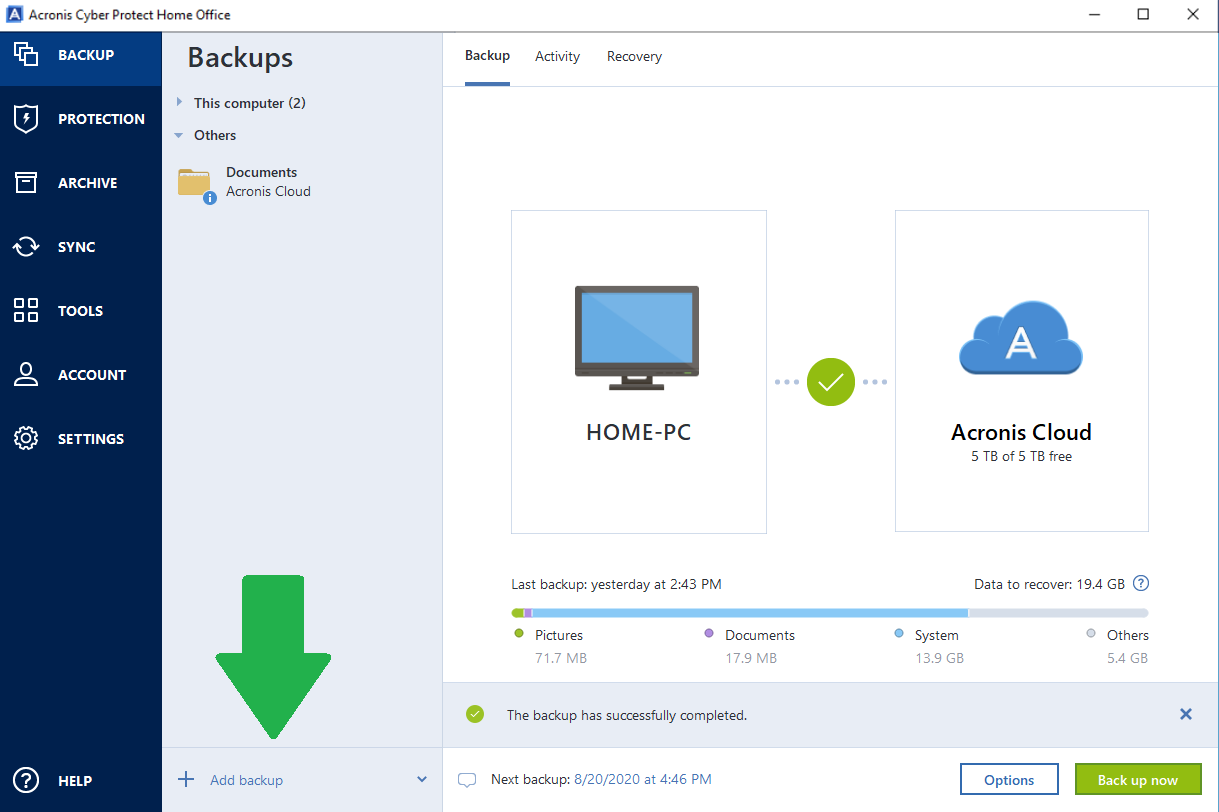1219x812 pixels.
Task: Open help for Data to recover
Action: click(x=1141, y=583)
